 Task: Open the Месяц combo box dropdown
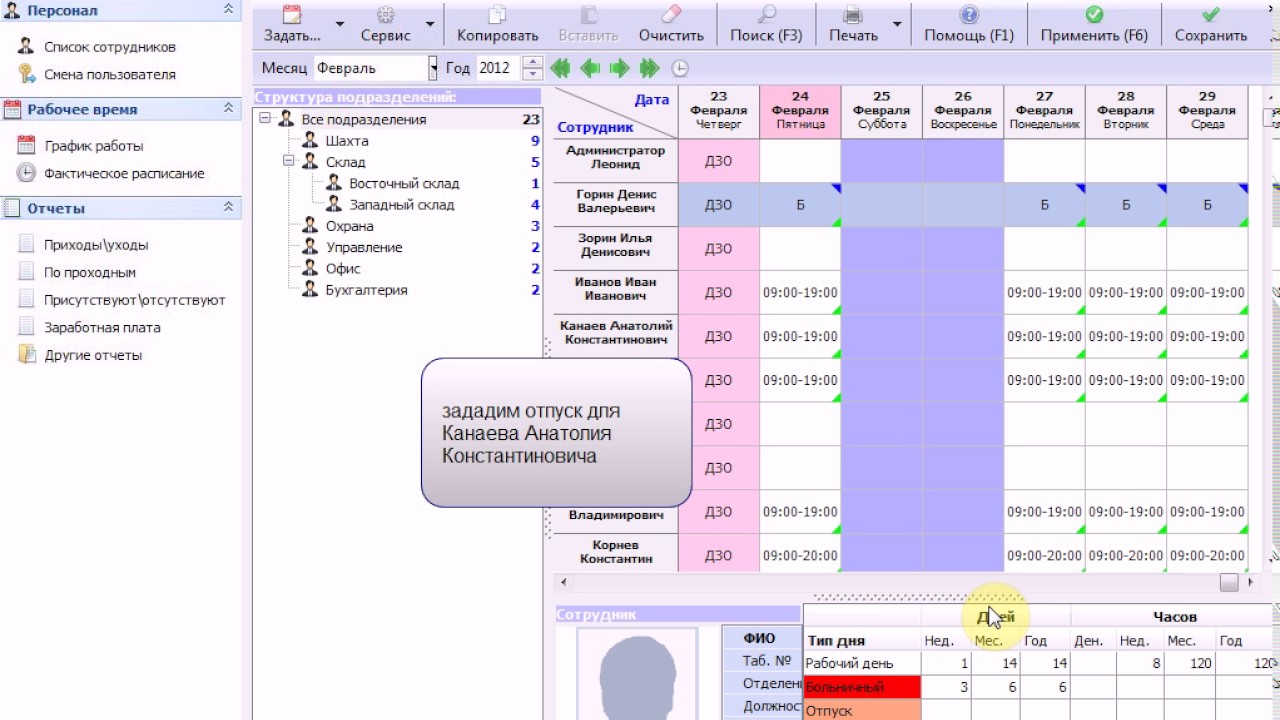[433, 68]
